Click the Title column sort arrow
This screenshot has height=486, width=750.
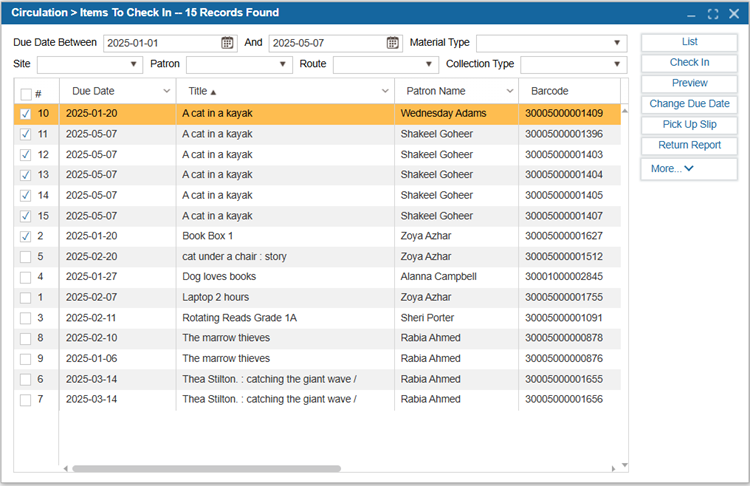[x=213, y=92]
